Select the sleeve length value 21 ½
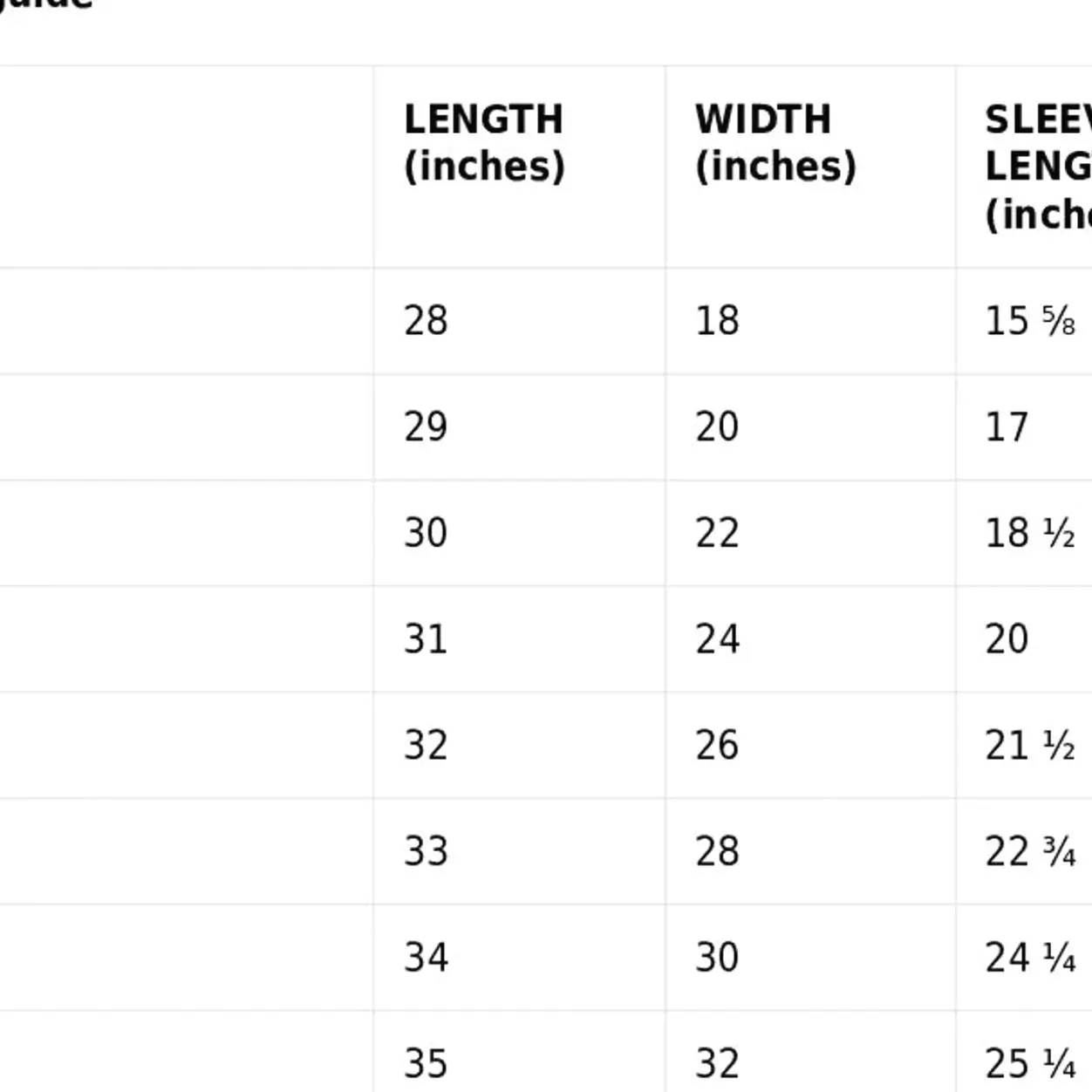 [x=1030, y=746]
